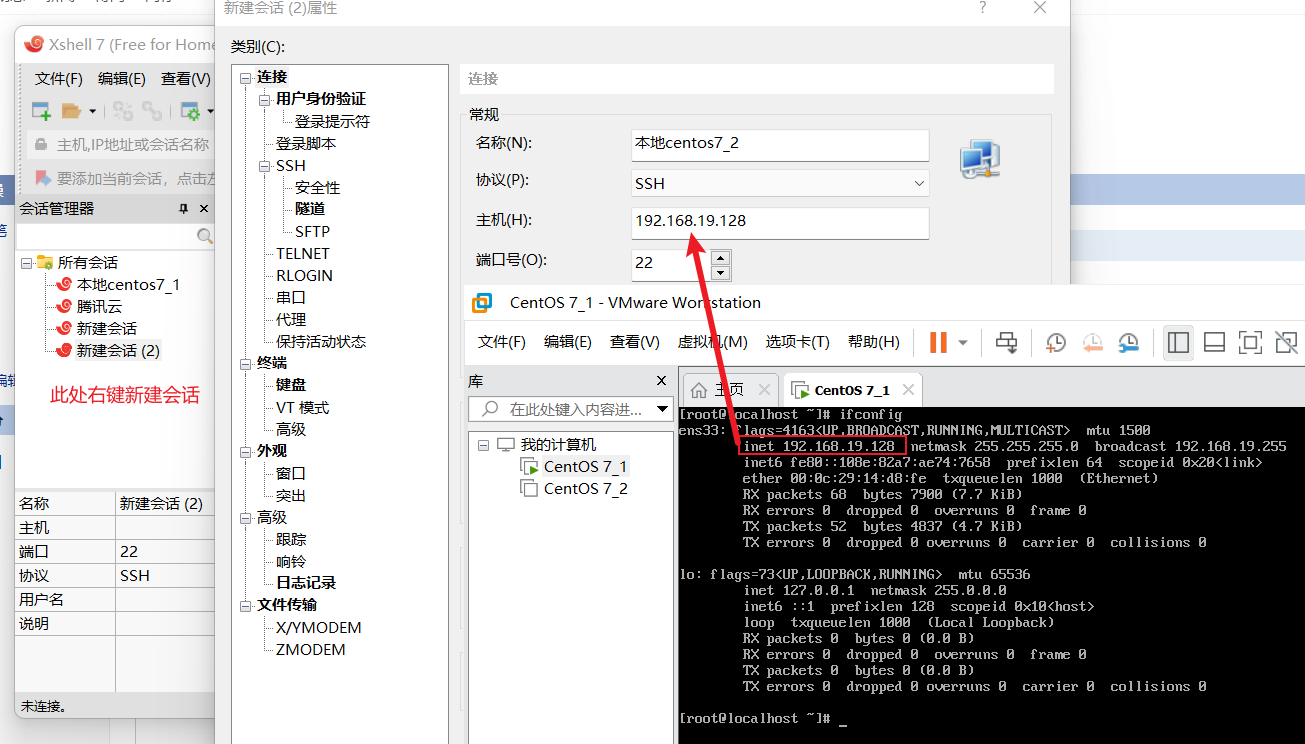Open the dropdown arrow beside Xshell's folder icon
This screenshot has width=1305, height=744.
click(x=93, y=111)
